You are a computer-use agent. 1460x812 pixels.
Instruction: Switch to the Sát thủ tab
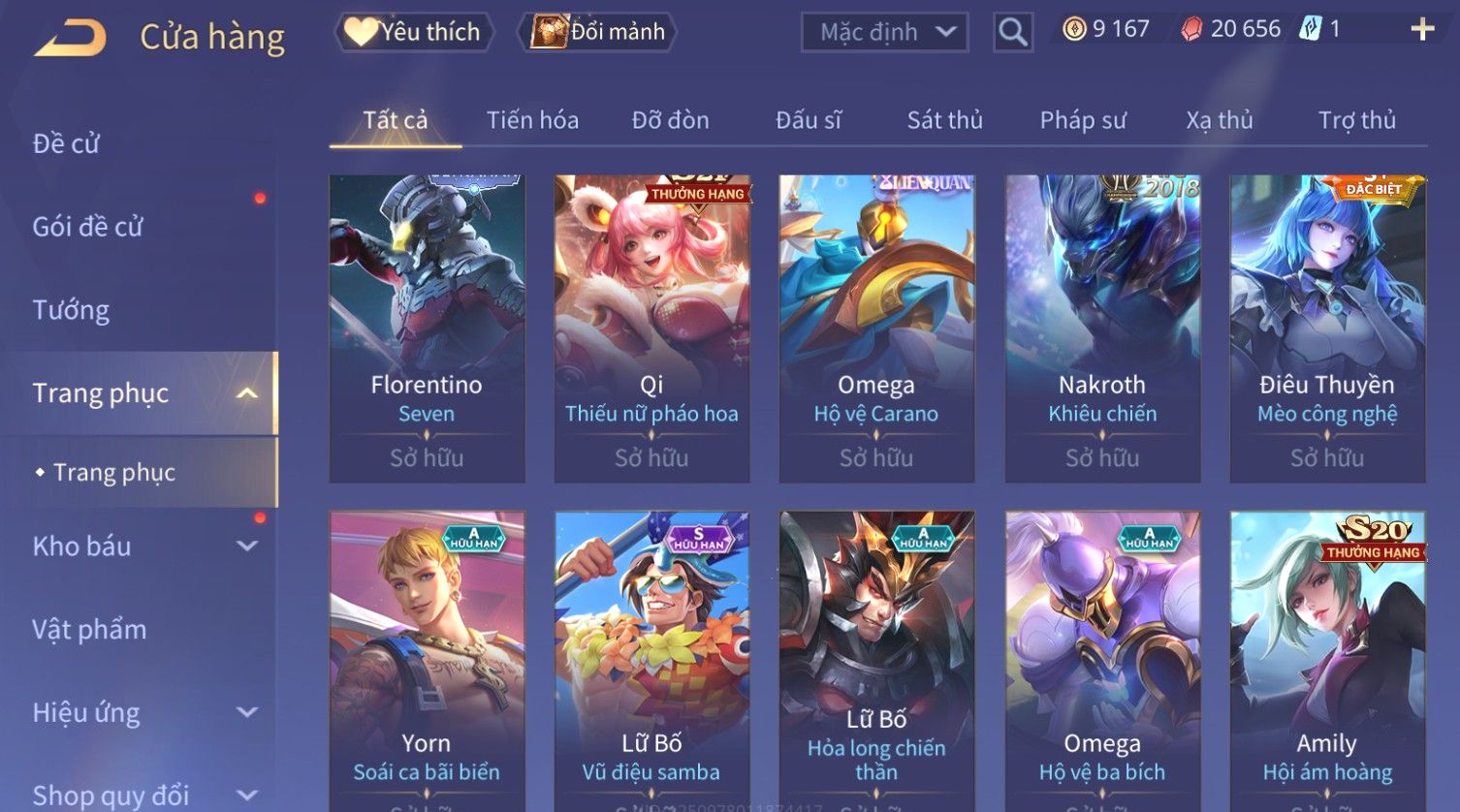(944, 120)
